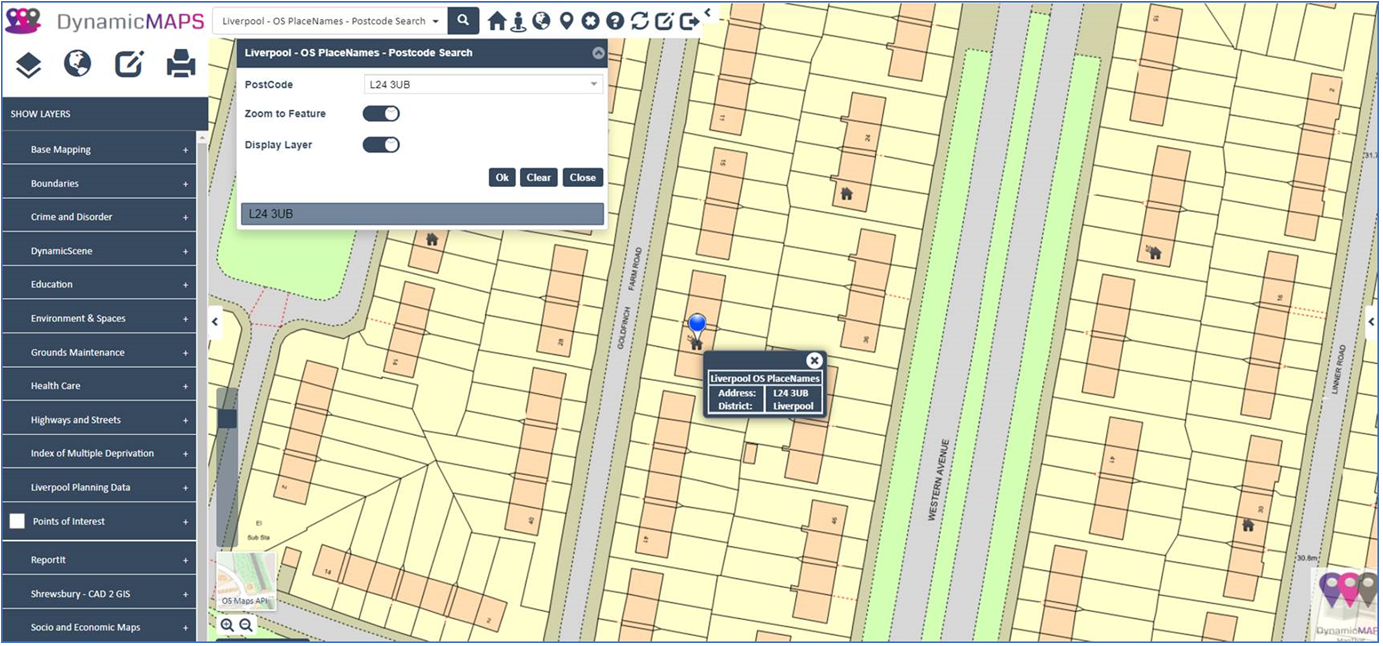Click house icon near Western Avenue label
This screenshot has height=646, width=1383.
[x=846, y=194]
